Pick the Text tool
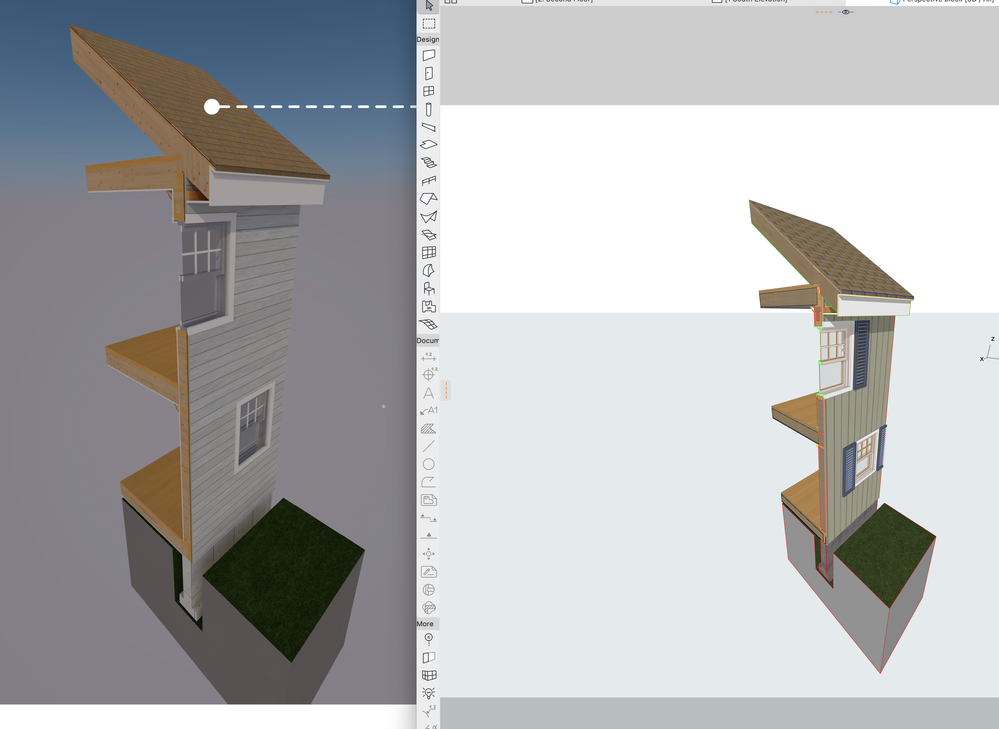Viewport: 999px width, 729px height. tap(429, 393)
